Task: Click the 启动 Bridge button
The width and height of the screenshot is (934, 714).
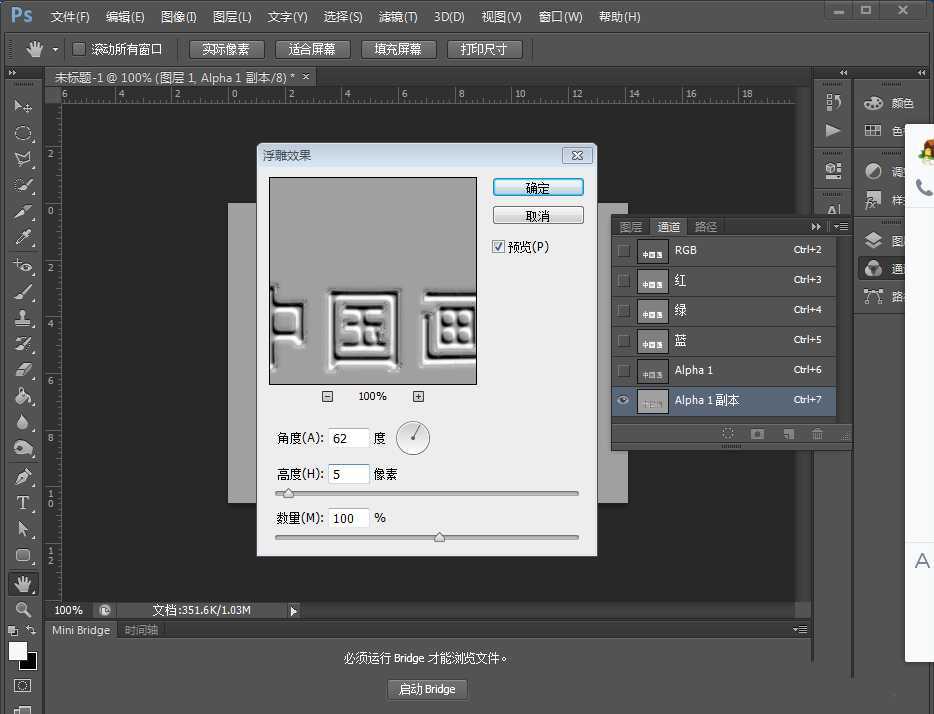Action: tap(427, 689)
